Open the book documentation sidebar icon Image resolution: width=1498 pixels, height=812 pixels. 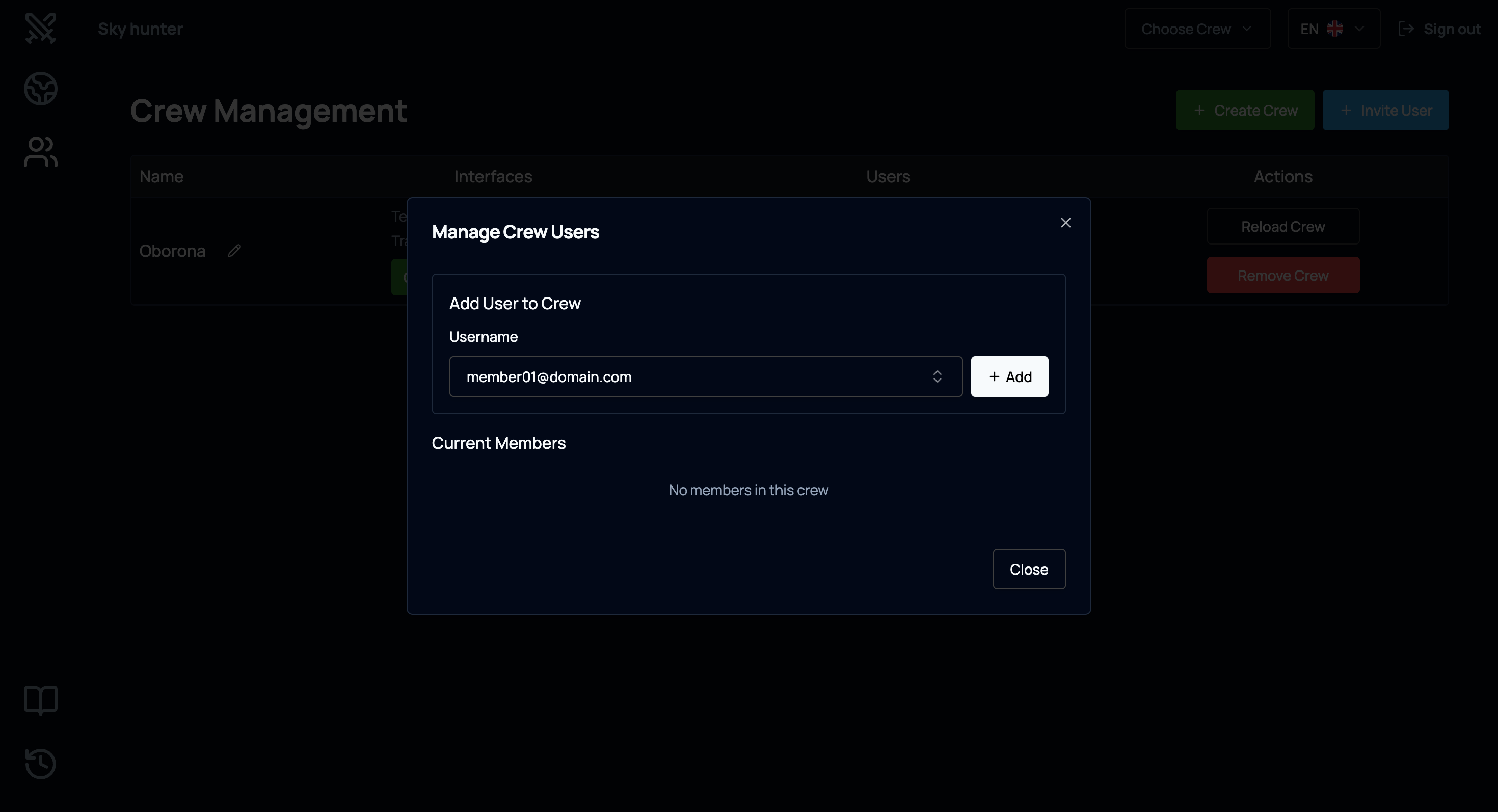[41, 700]
